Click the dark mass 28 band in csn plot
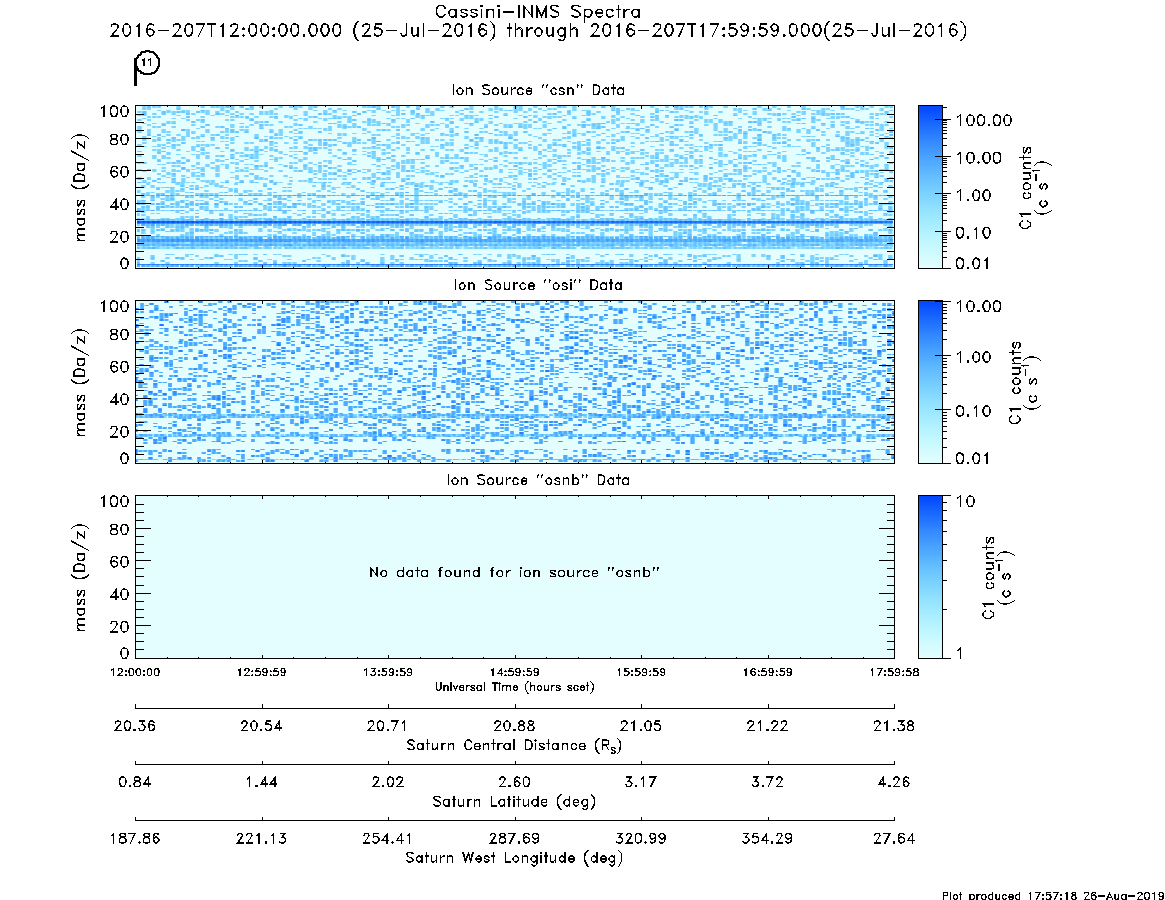 coord(514,221)
